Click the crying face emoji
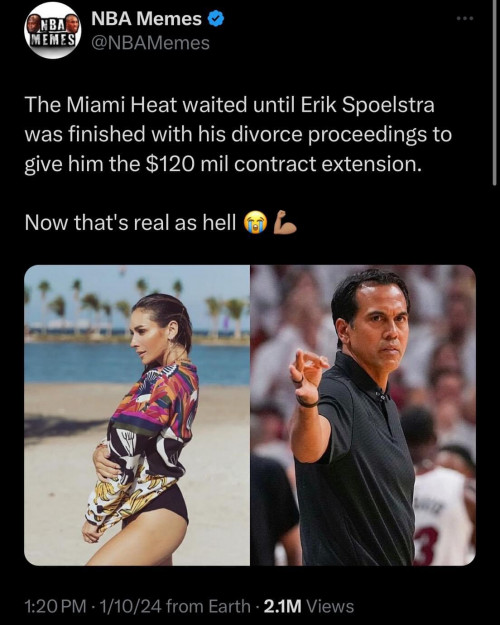500x625 pixels. pos(255,222)
